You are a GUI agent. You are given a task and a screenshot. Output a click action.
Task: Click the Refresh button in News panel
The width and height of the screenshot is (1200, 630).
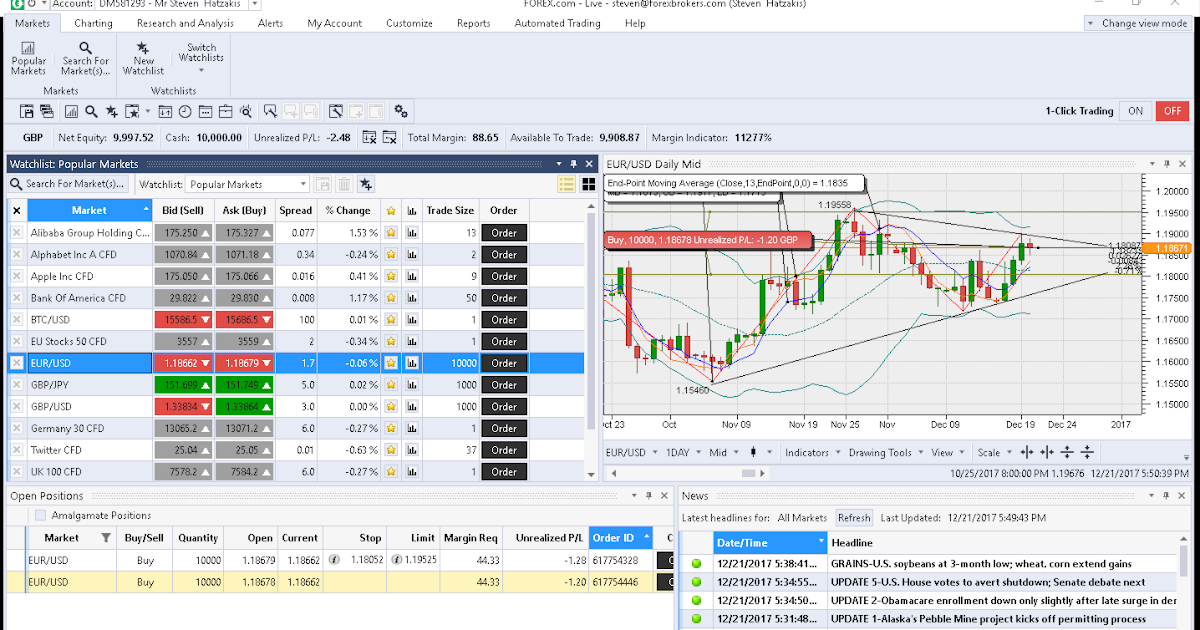854,518
